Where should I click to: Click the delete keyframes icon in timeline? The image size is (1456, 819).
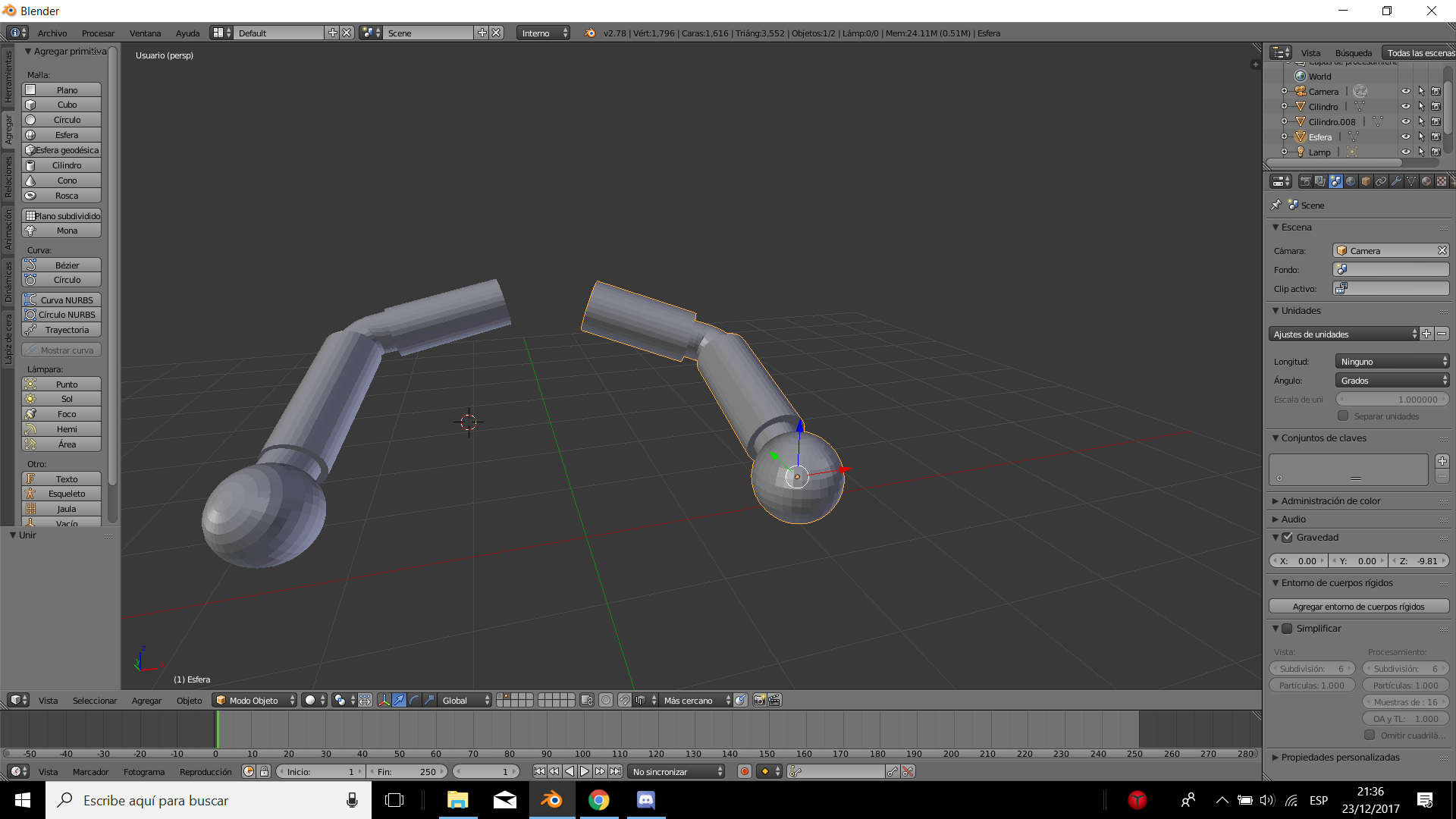908,771
